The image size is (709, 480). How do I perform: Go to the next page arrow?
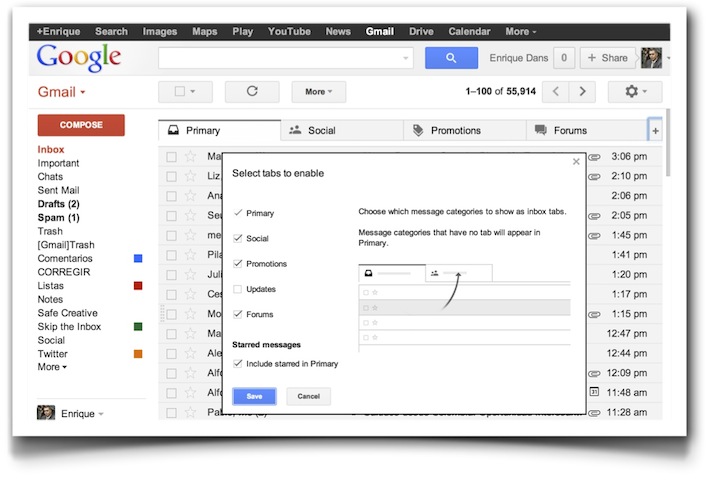pyautogui.click(x=582, y=91)
